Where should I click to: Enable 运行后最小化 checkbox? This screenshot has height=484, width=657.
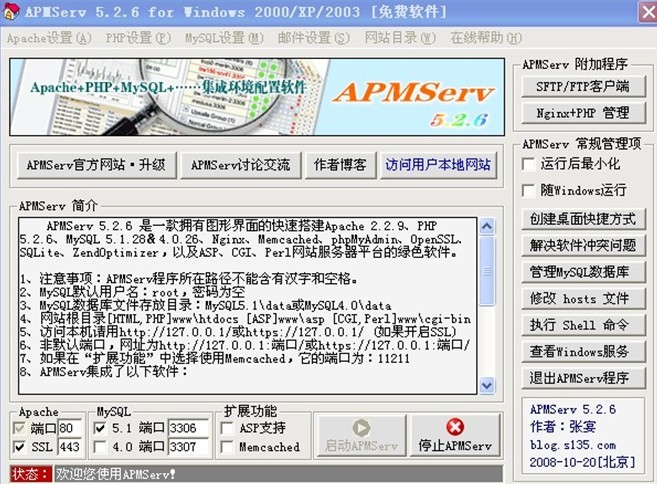(529, 164)
